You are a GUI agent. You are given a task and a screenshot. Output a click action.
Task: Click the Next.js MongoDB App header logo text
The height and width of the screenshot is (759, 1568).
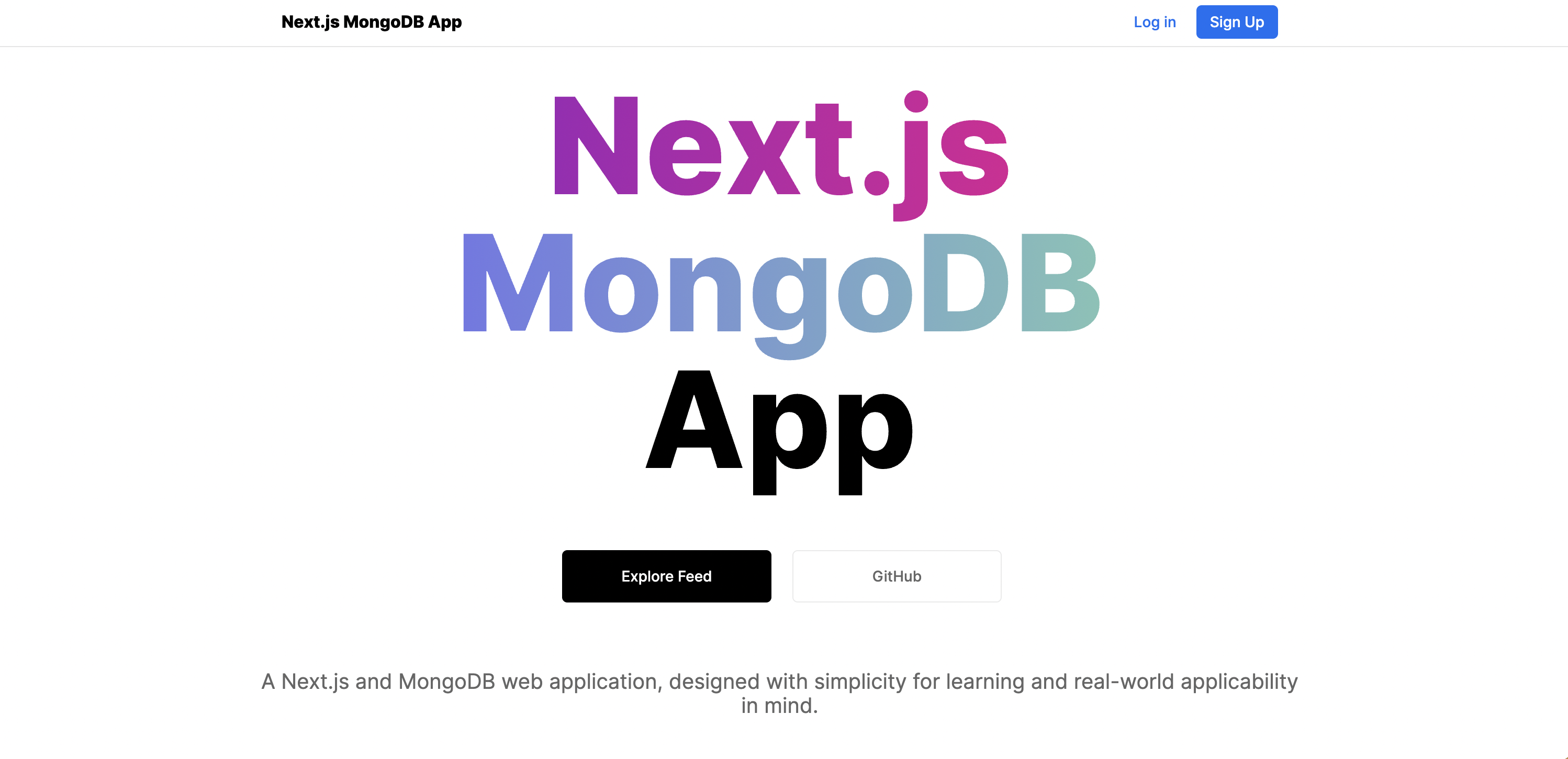[371, 22]
